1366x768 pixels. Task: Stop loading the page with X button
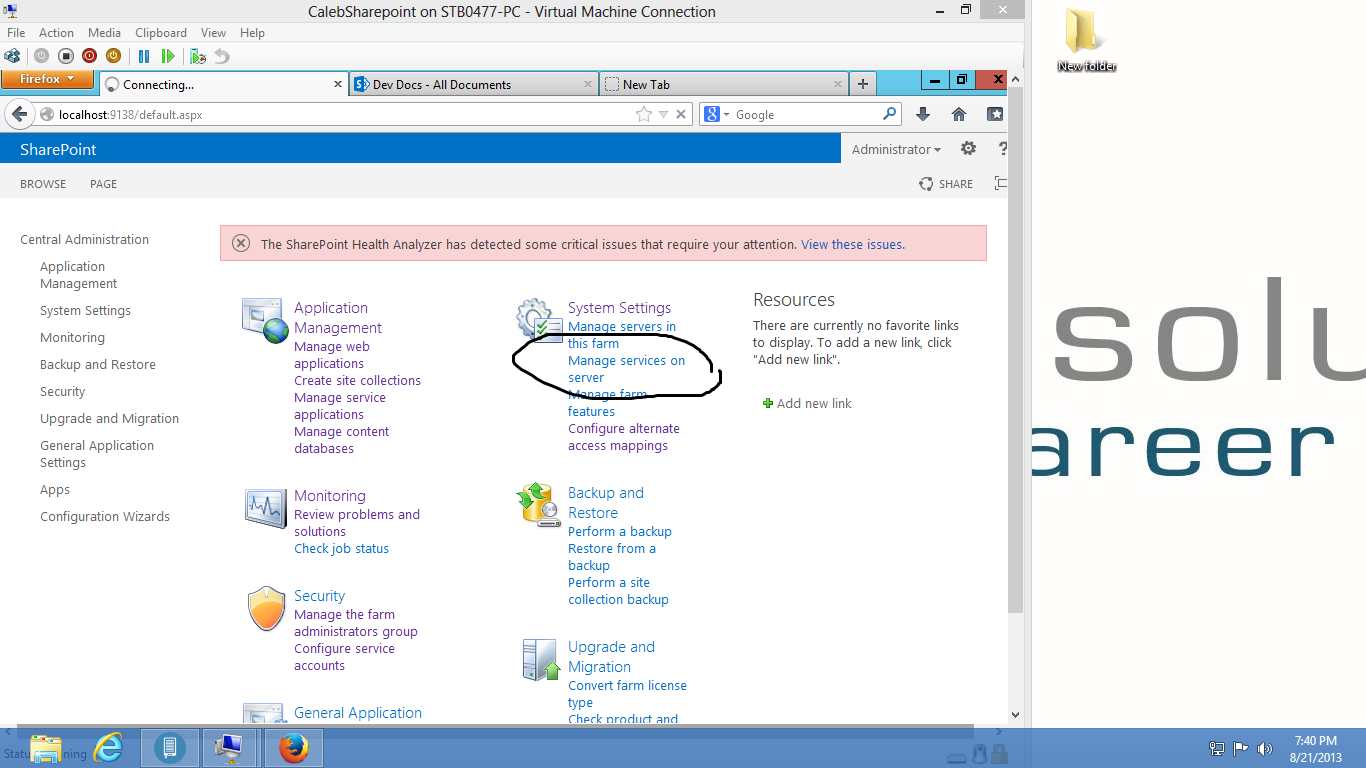(x=681, y=114)
